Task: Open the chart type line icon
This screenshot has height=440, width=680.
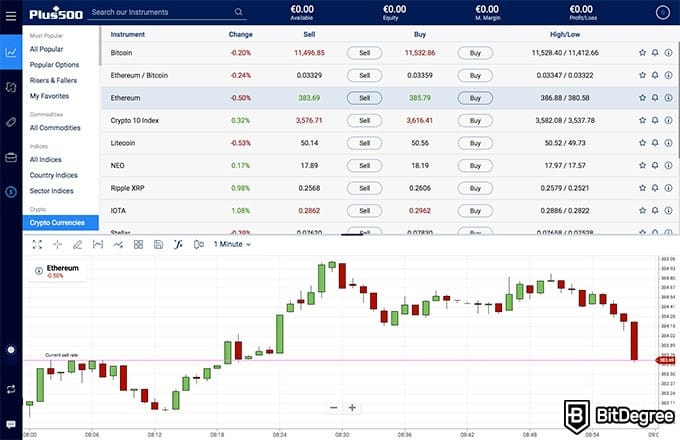Action: tap(118, 244)
